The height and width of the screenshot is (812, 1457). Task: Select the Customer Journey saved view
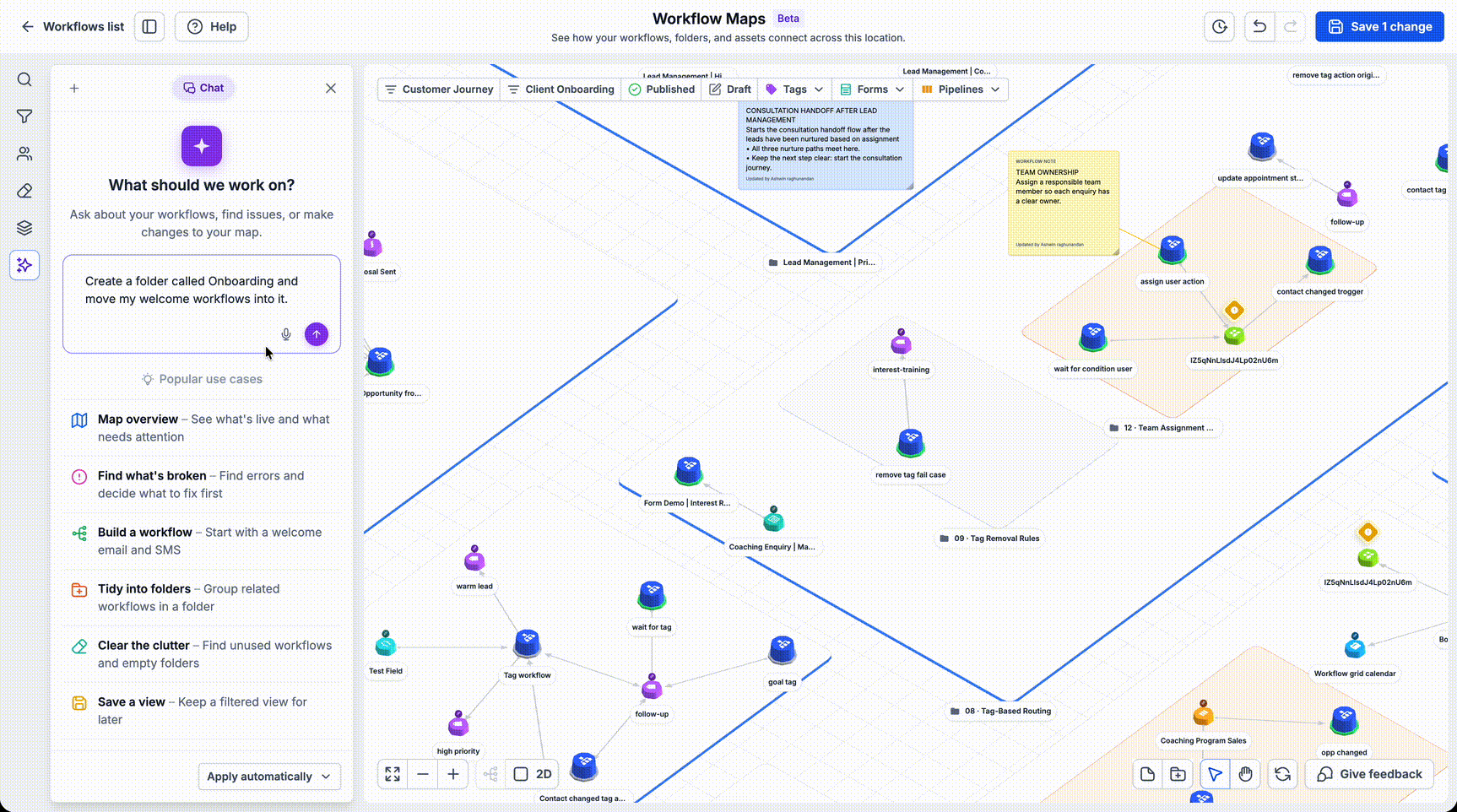pyautogui.click(x=439, y=89)
